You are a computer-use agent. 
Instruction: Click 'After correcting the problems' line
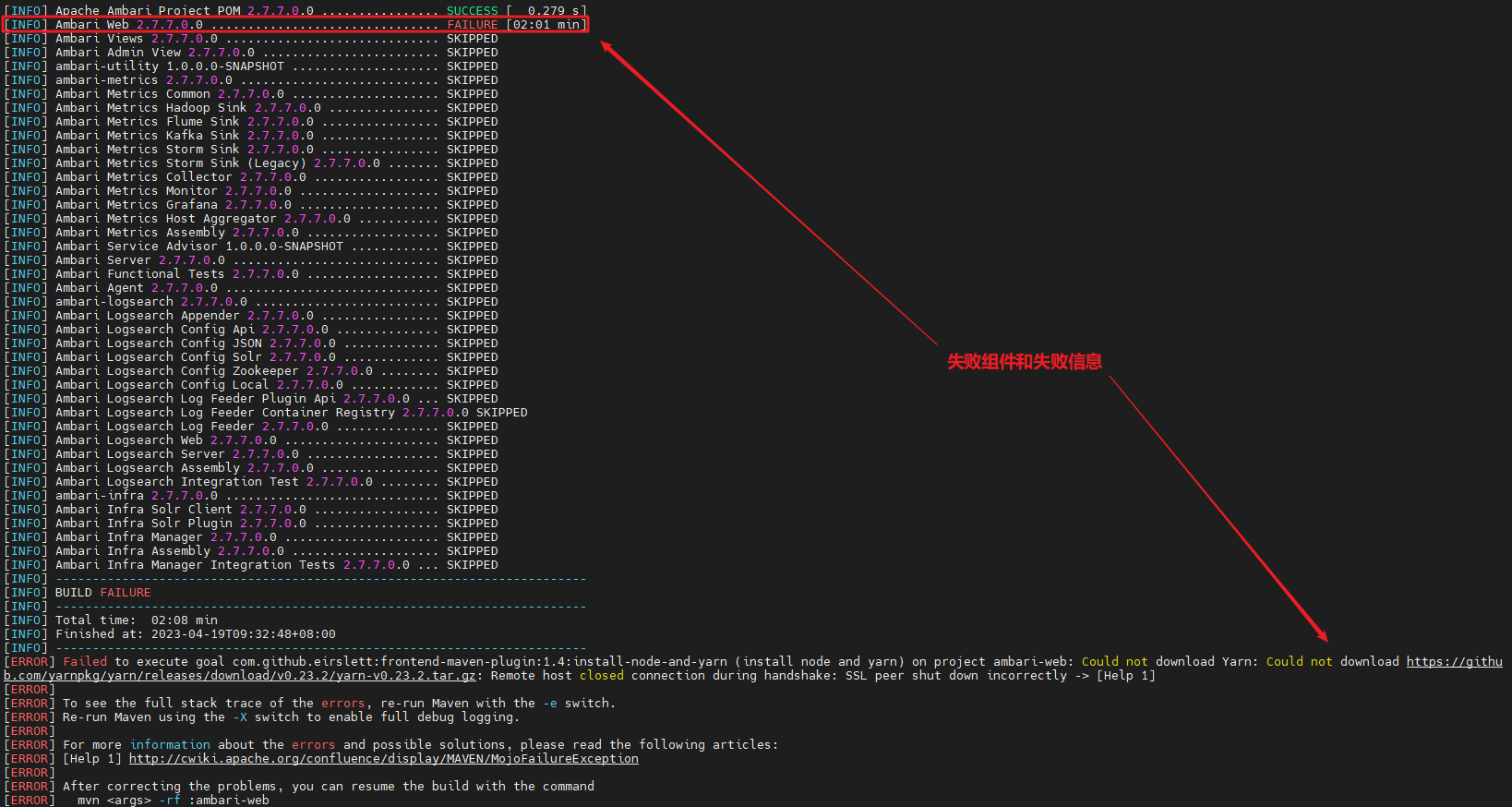(299, 787)
